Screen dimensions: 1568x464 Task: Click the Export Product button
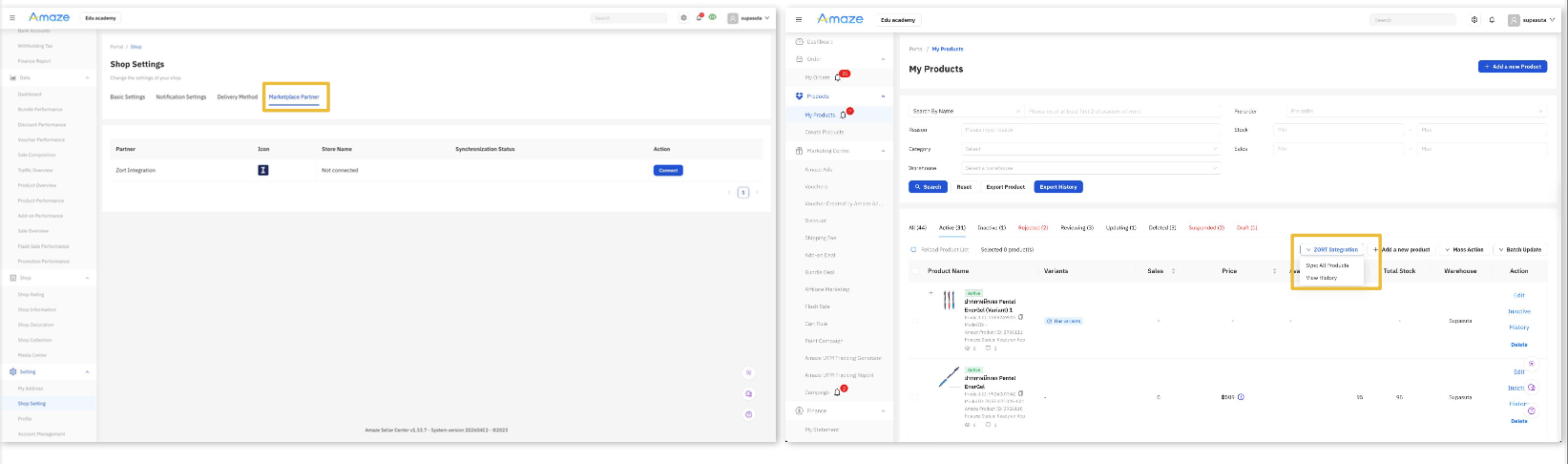click(x=1005, y=187)
